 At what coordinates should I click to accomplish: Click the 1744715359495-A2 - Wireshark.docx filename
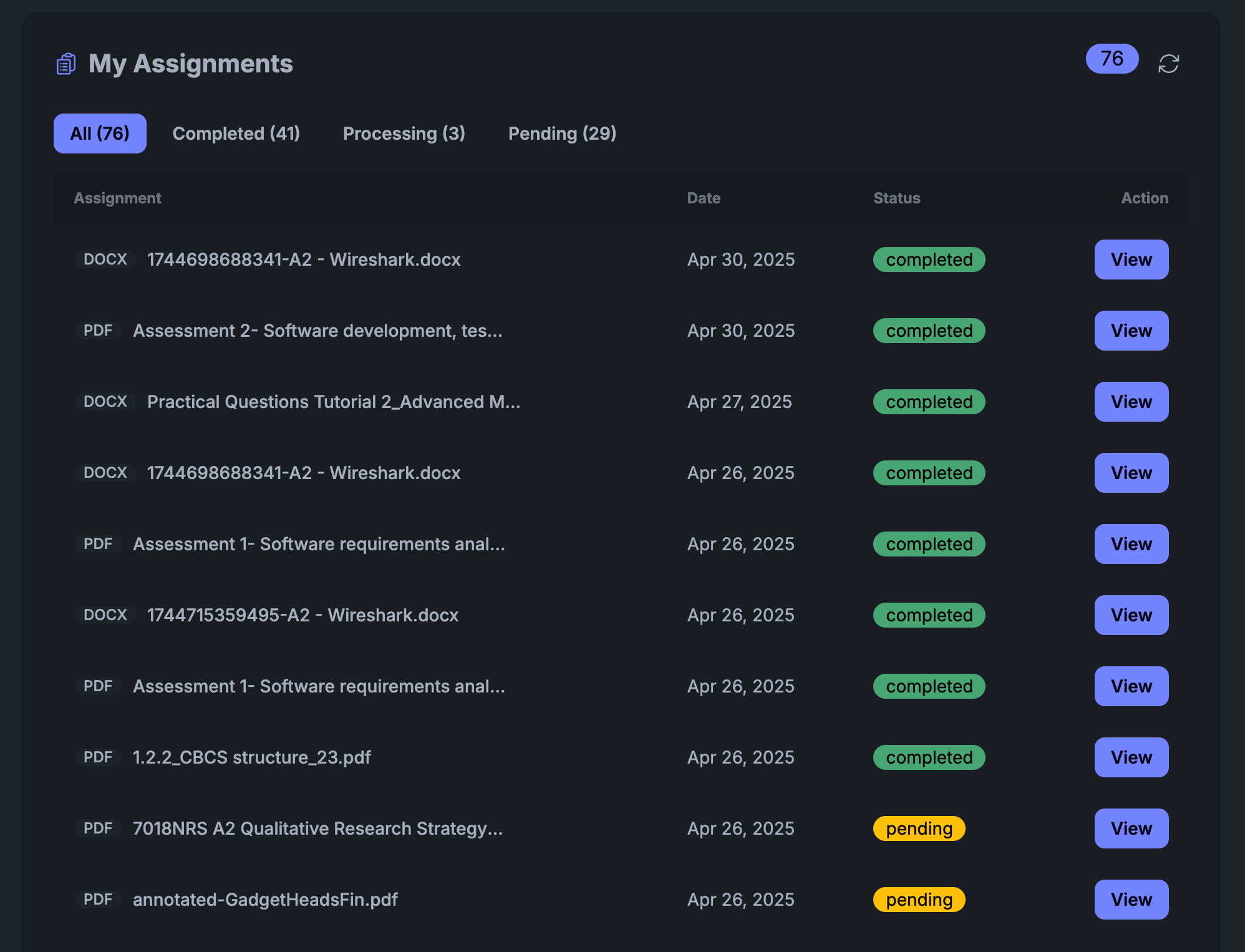click(x=303, y=615)
